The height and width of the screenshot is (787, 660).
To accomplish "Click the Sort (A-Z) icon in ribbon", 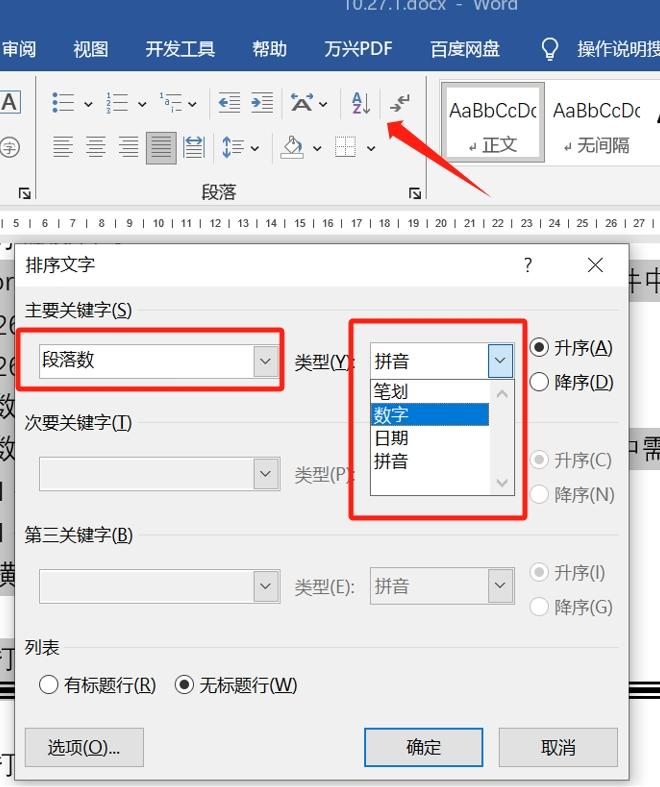I will 361,103.
